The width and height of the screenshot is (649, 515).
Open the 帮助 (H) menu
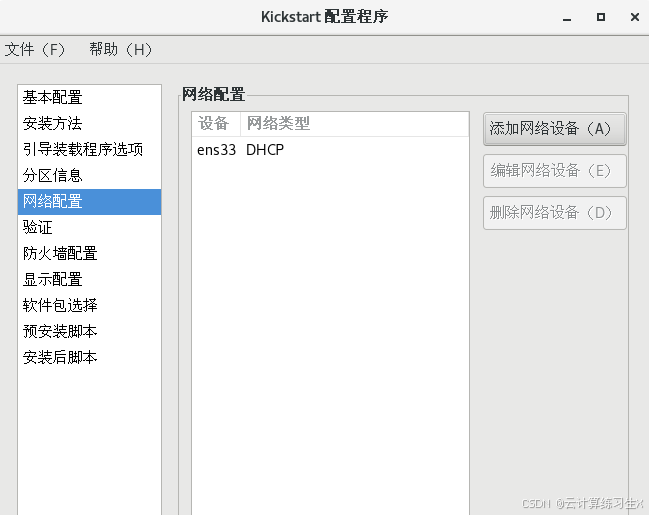(120, 50)
